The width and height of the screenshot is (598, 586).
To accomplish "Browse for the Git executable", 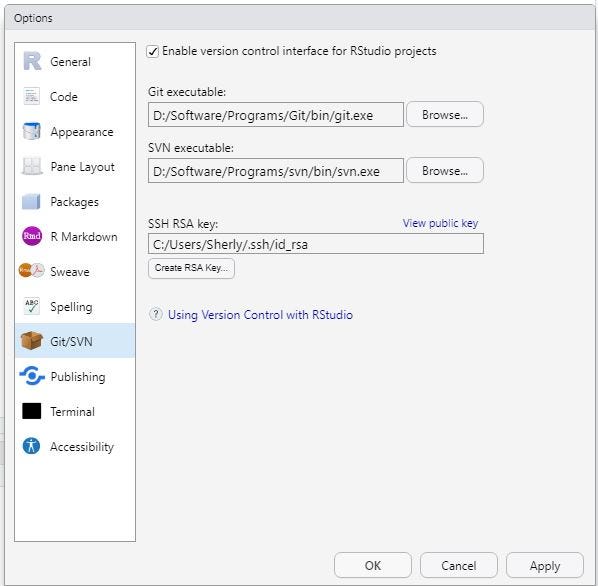I will coord(445,114).
